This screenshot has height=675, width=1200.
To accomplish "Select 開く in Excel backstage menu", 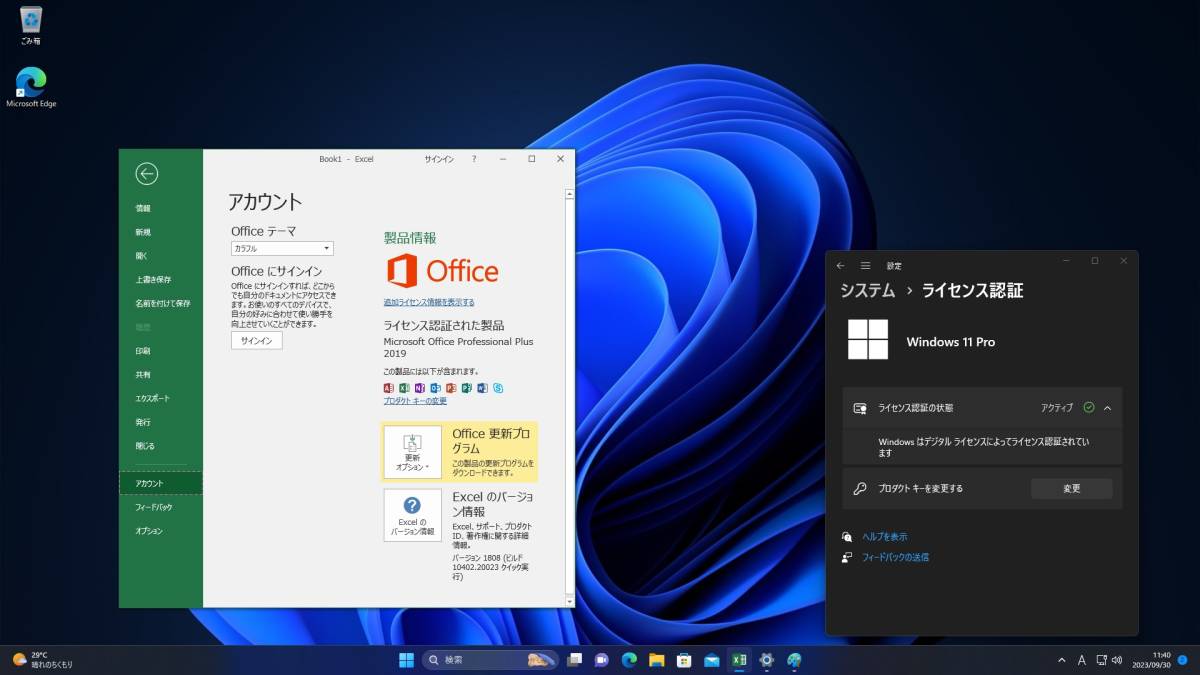I will pyautogui.click(x=141, y=256).
